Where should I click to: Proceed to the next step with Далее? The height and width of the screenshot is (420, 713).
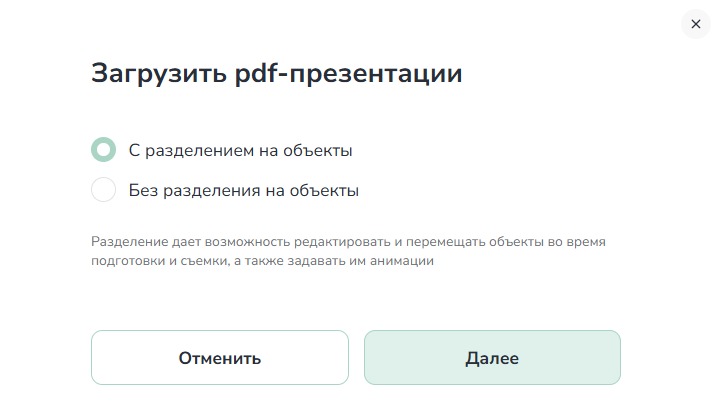(x=492, y=358)
